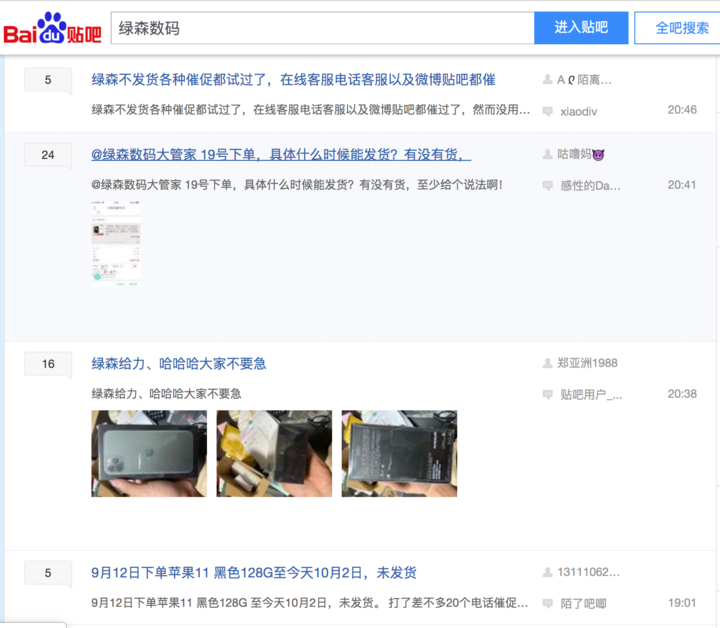
Task: Open the order screenshot thumbnail
Action: (x=116, y=244)
